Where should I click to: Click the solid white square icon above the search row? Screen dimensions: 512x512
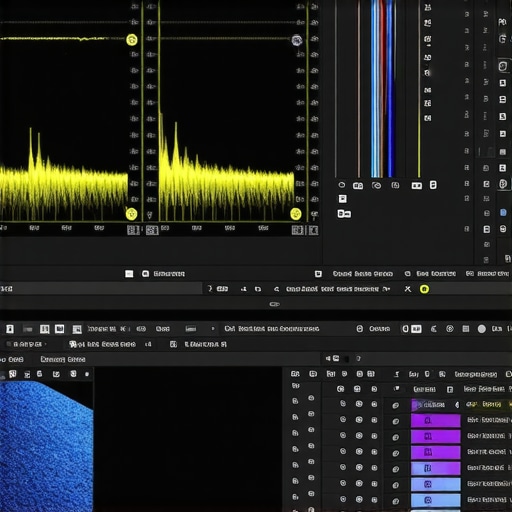pyautogui.click(x=129, y=274)
